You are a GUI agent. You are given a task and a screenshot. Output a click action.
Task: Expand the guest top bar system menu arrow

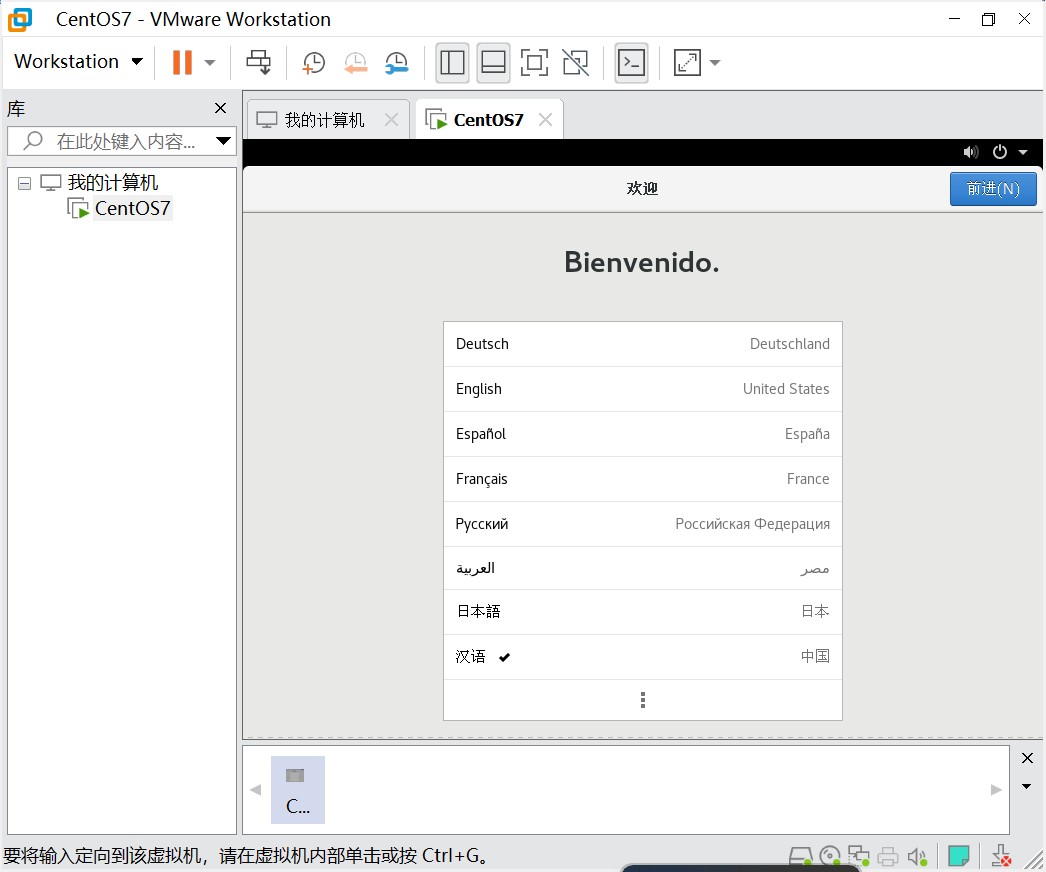coord(1023,152)
